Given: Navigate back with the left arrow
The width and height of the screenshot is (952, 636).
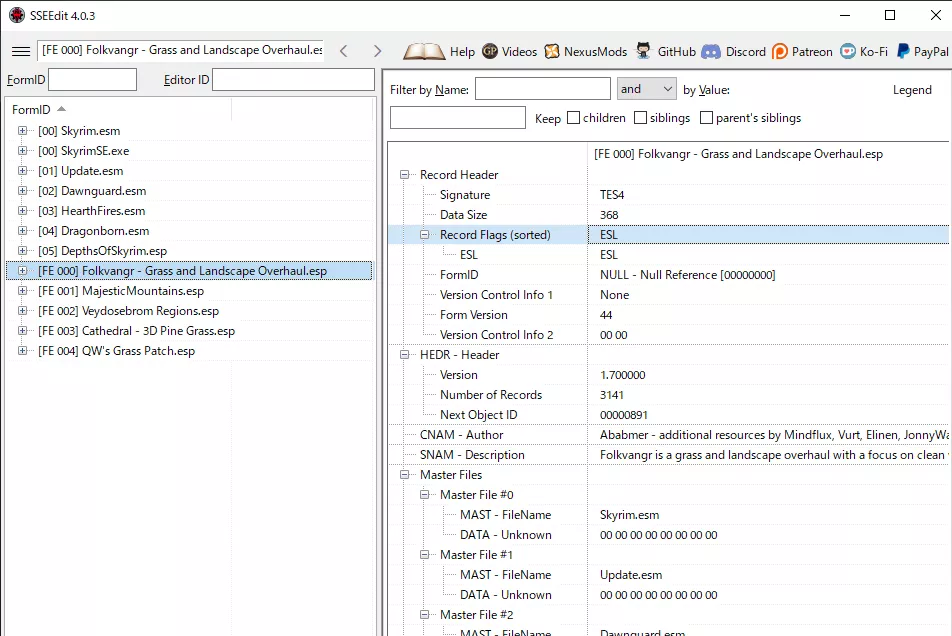Looking at the screenshot, I should pyautogui.click(x=344, y=51).
